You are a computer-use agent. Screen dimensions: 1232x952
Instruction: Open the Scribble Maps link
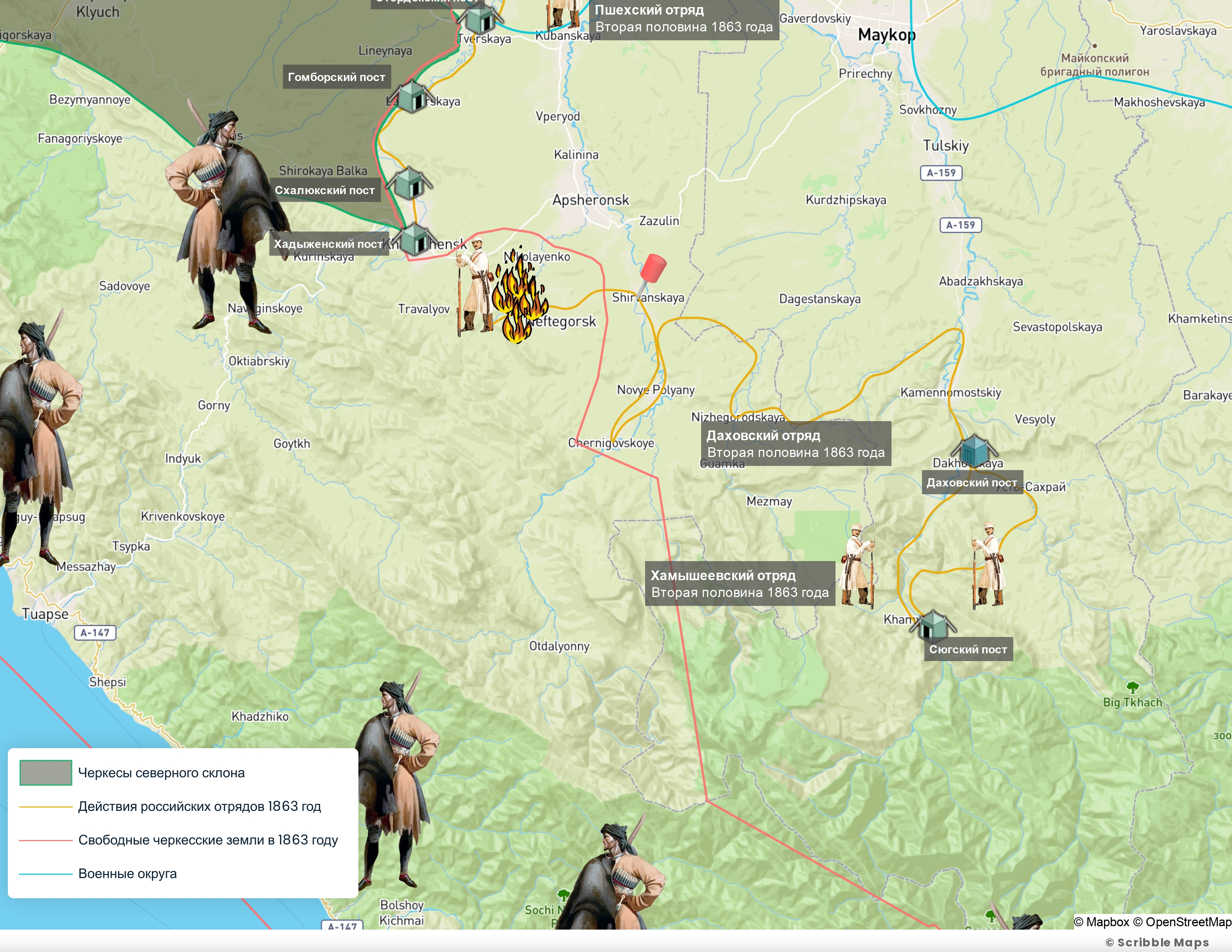[1157, 942]
